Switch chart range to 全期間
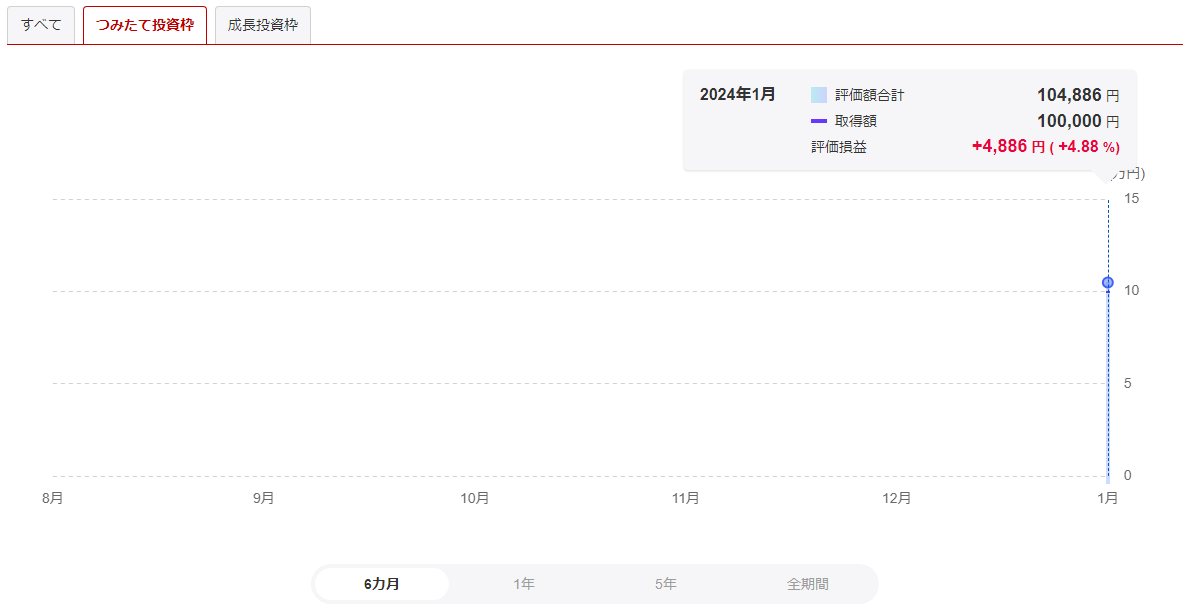1190x610 pixels. click(807, 584)
